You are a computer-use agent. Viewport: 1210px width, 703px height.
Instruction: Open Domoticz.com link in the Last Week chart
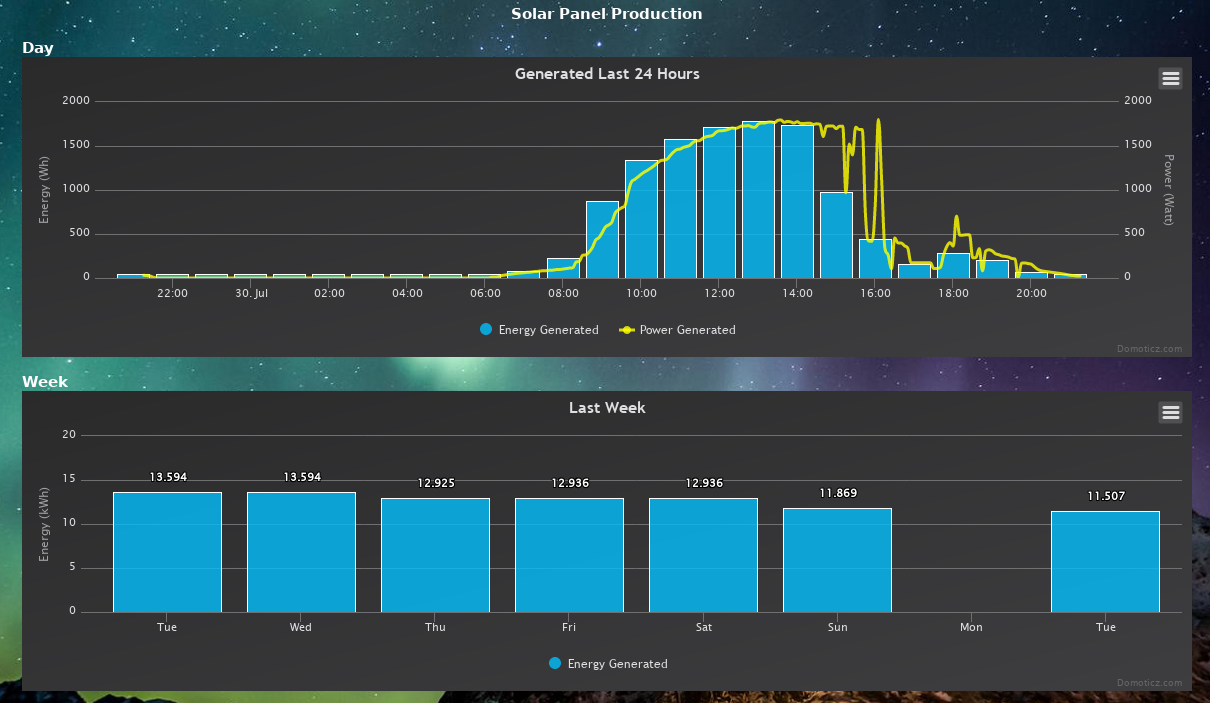[1150, 683]
